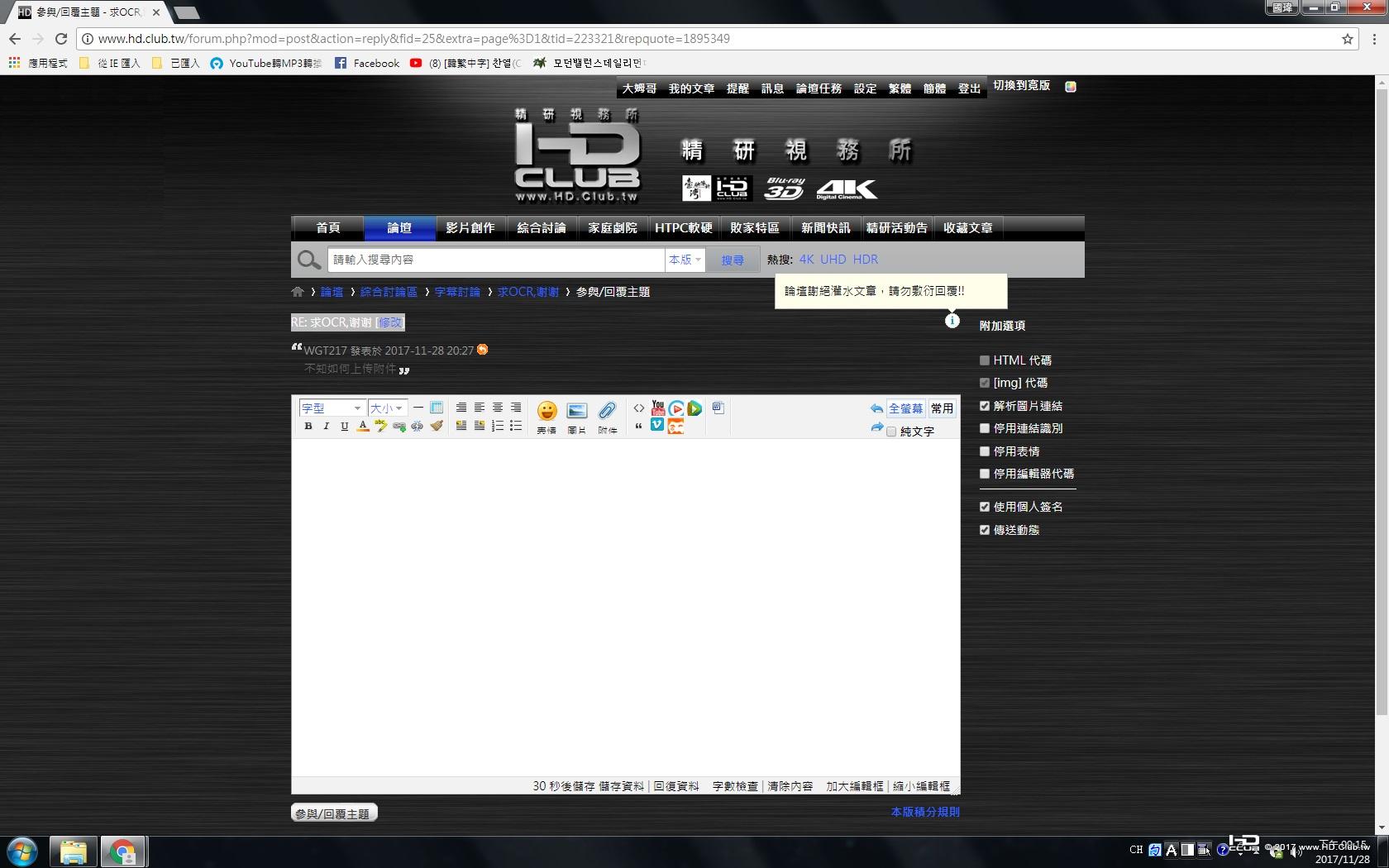This screenshot has width=1389, height=868.
Task: Click the info icon above the options panel
Action: coord(952,321)
